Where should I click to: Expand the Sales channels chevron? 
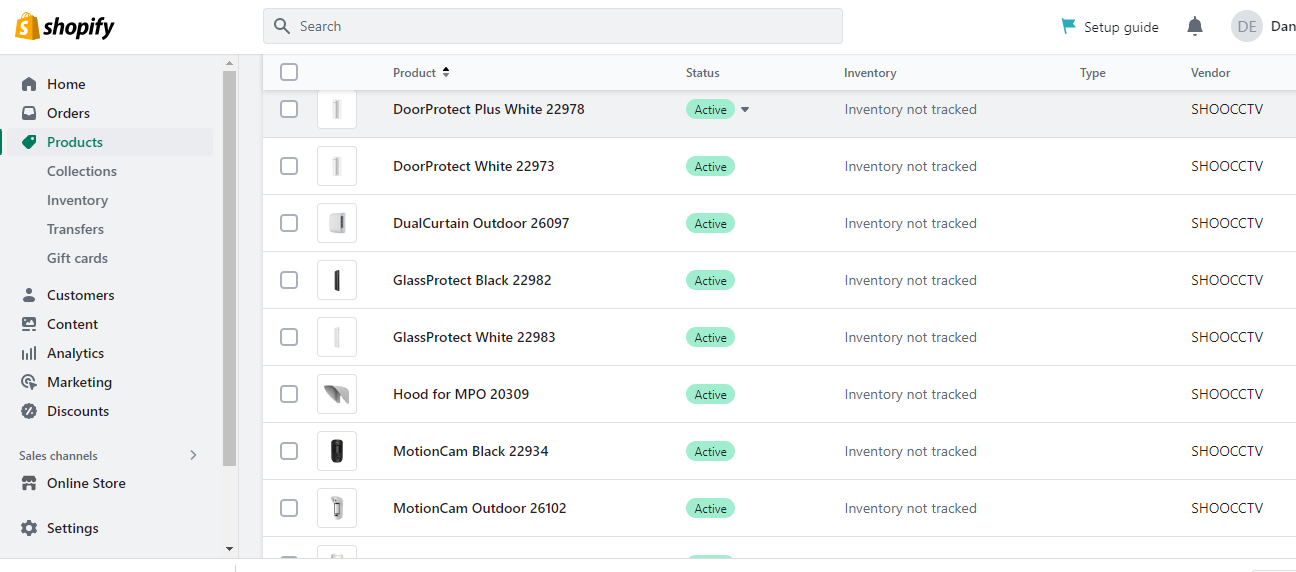click(194, 455)
